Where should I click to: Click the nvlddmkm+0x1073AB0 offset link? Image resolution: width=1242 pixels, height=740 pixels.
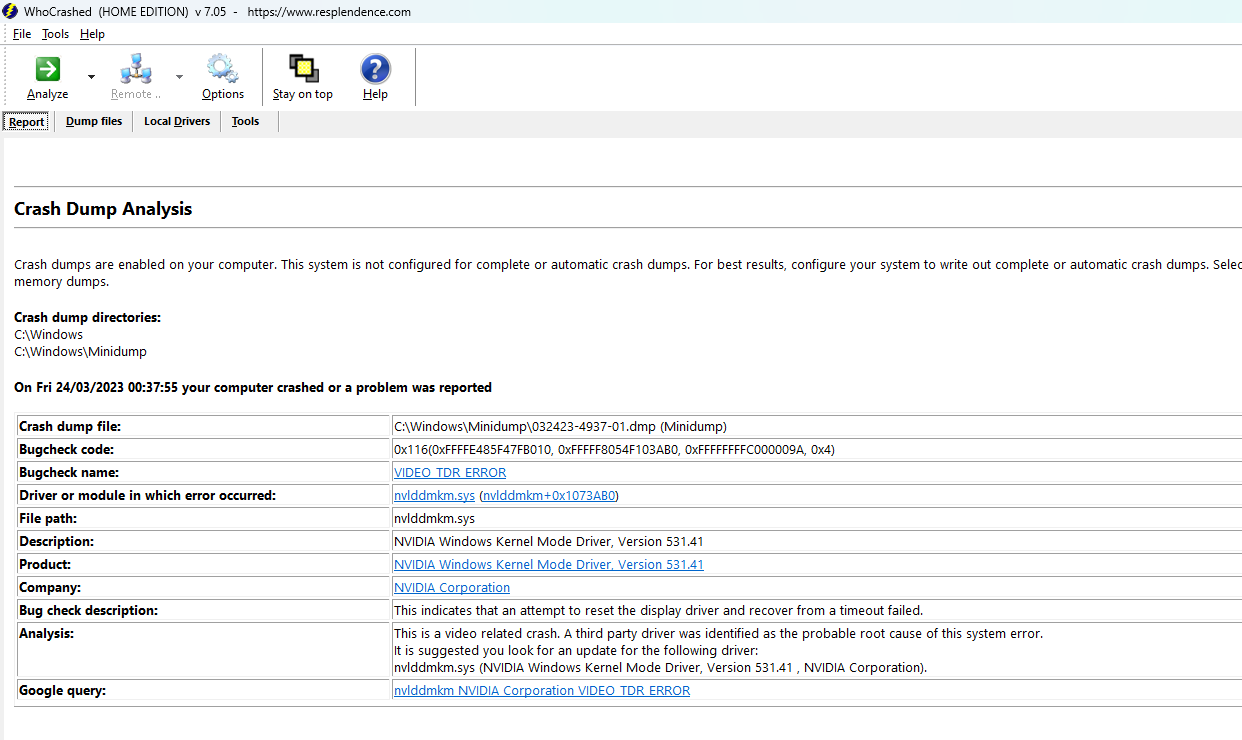[x=550, y=496]
